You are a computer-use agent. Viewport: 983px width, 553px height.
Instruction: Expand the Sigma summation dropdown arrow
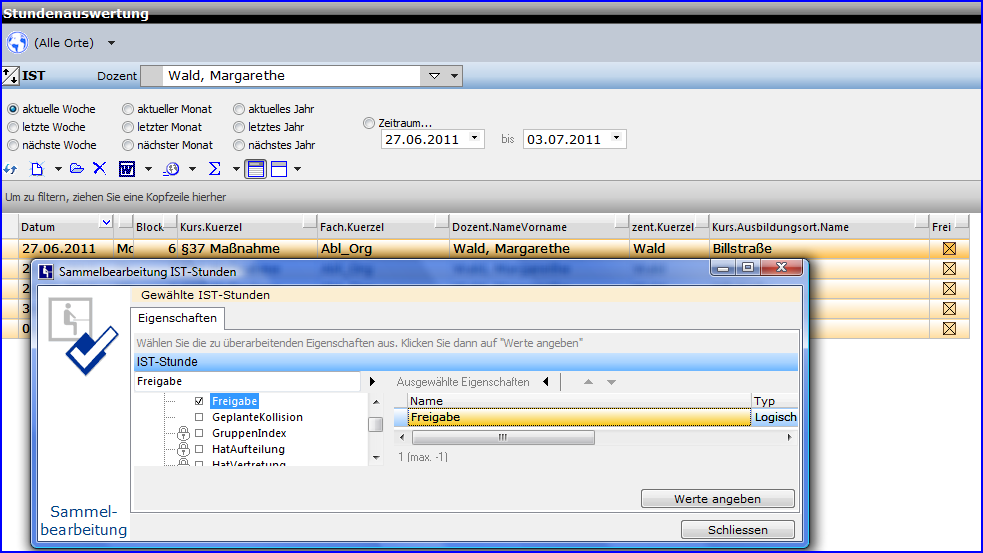[236, 169]
